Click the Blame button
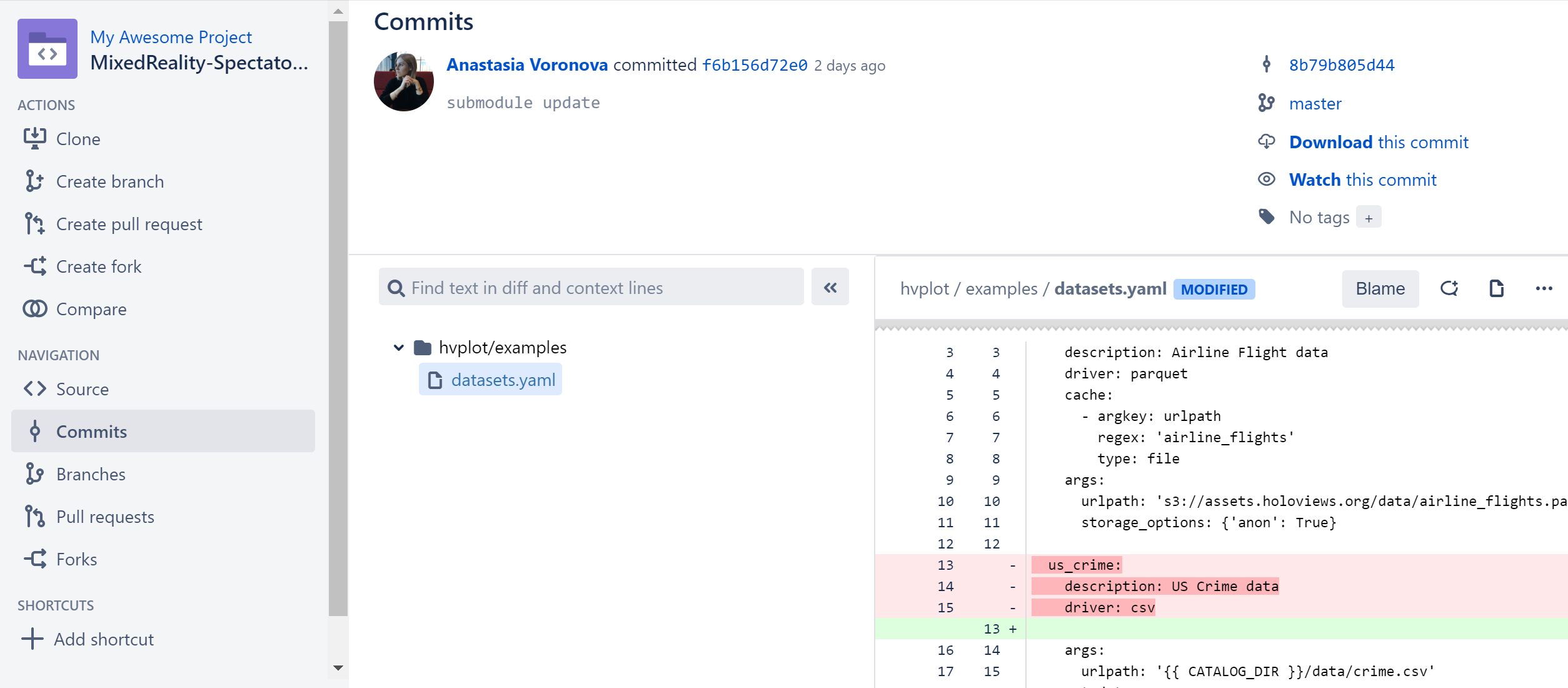The width and height of the screenshot is (1568, 688). click(1380, 288)
